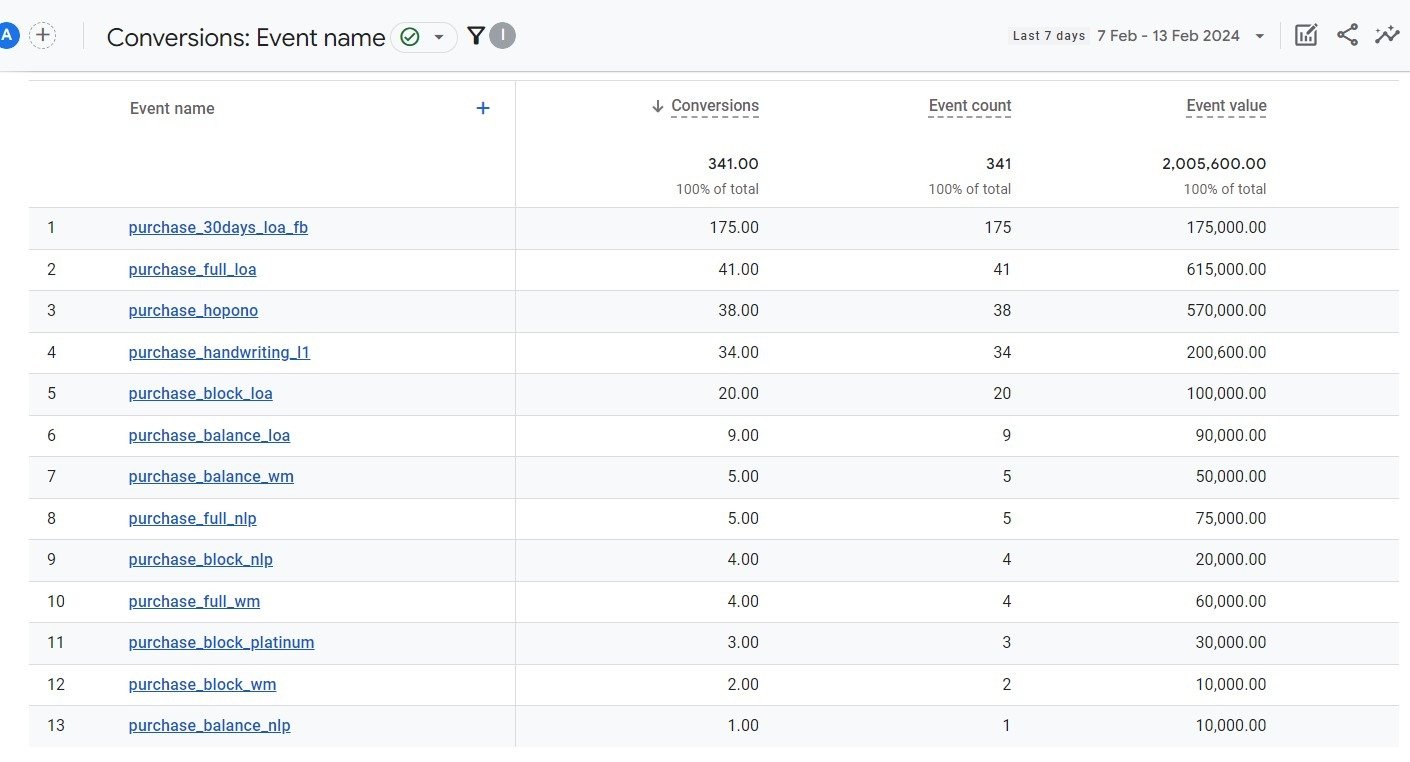
Task: Open the report customization editor
Action: pos(1306,34)
